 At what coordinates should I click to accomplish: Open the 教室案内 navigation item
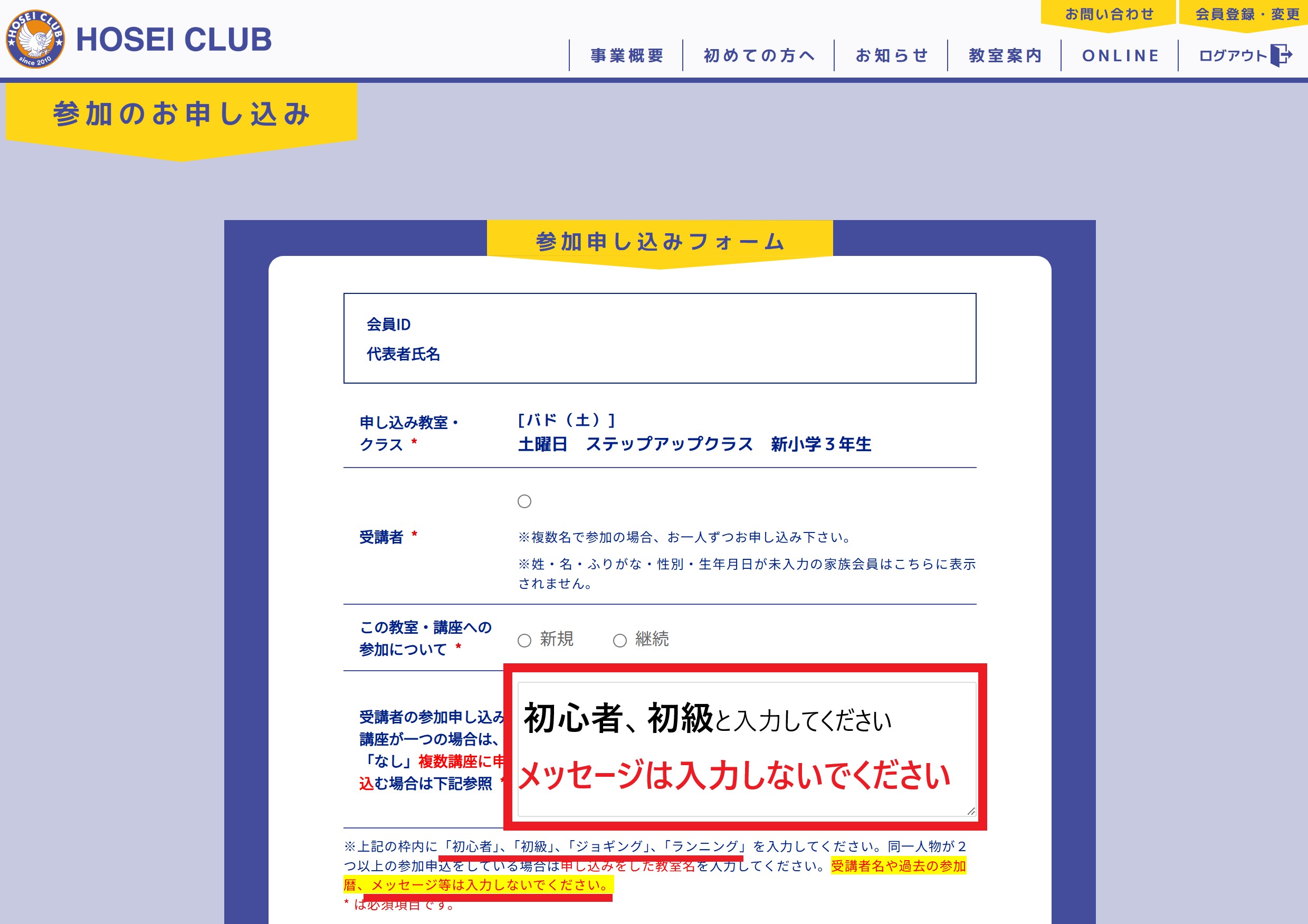click(x=1005, y=55)
